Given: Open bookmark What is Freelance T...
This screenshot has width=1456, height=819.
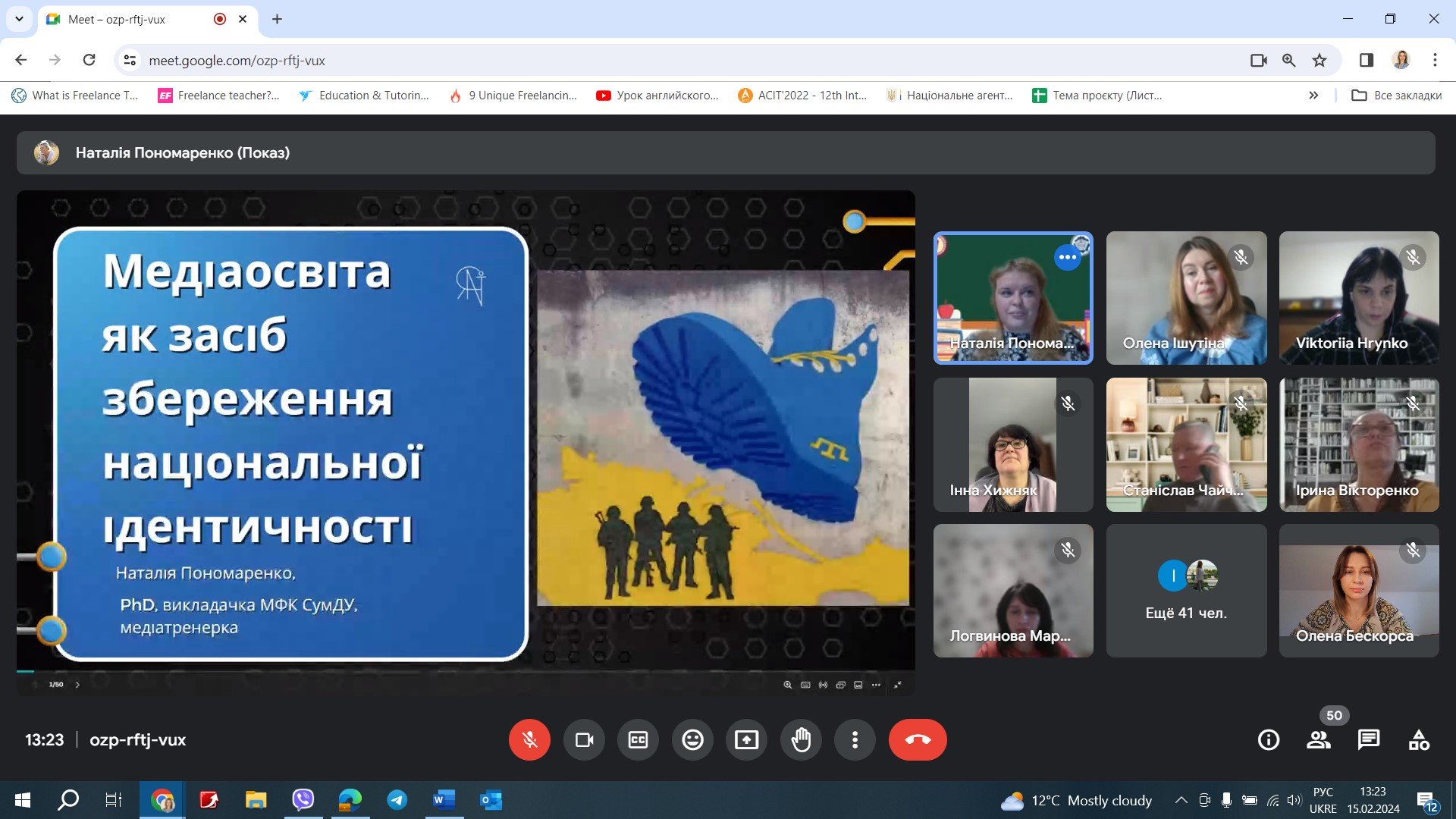Looking at the screenshot, I should tap(75, 96).
